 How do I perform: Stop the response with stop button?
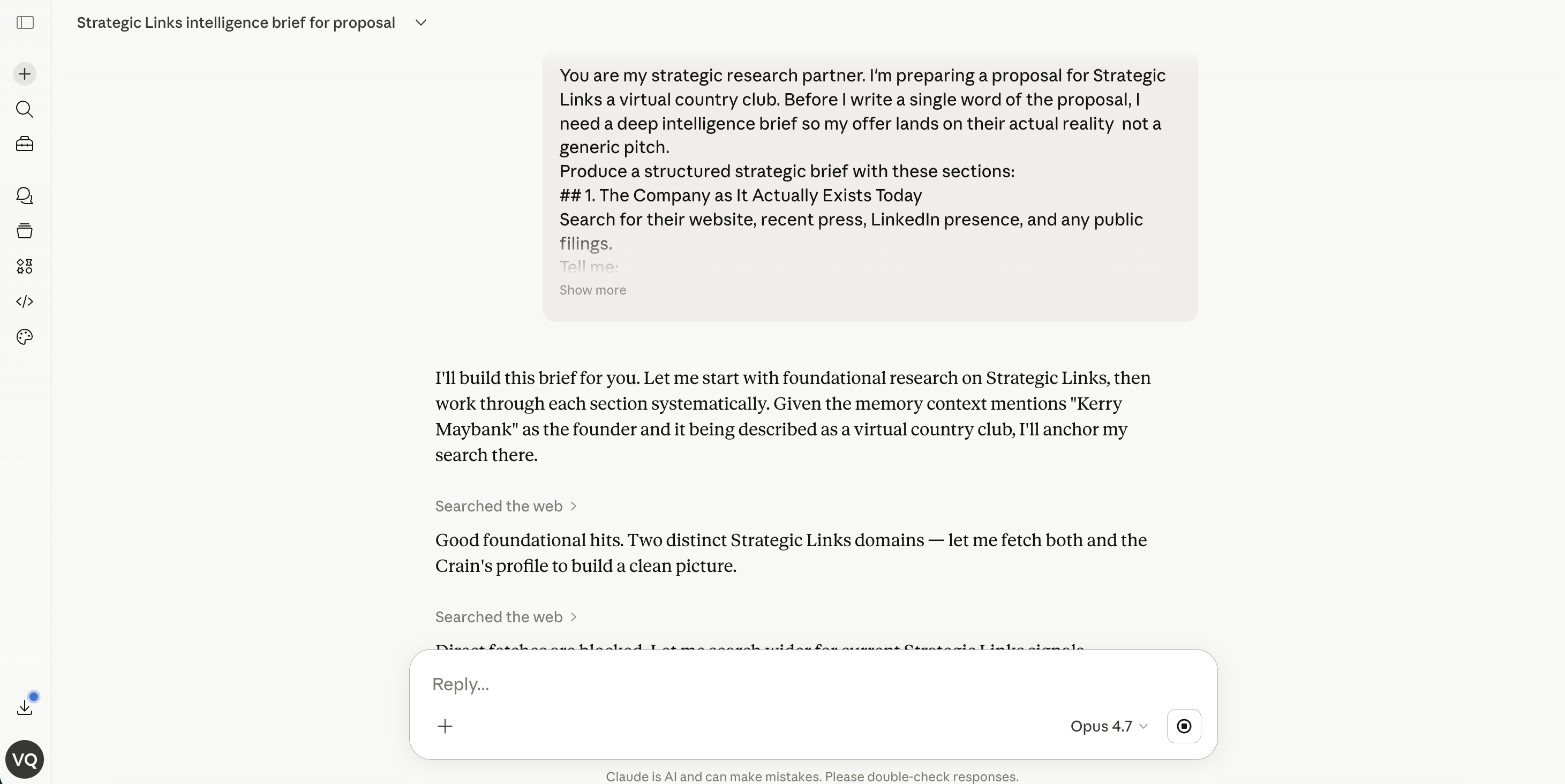click(1184, 726)
